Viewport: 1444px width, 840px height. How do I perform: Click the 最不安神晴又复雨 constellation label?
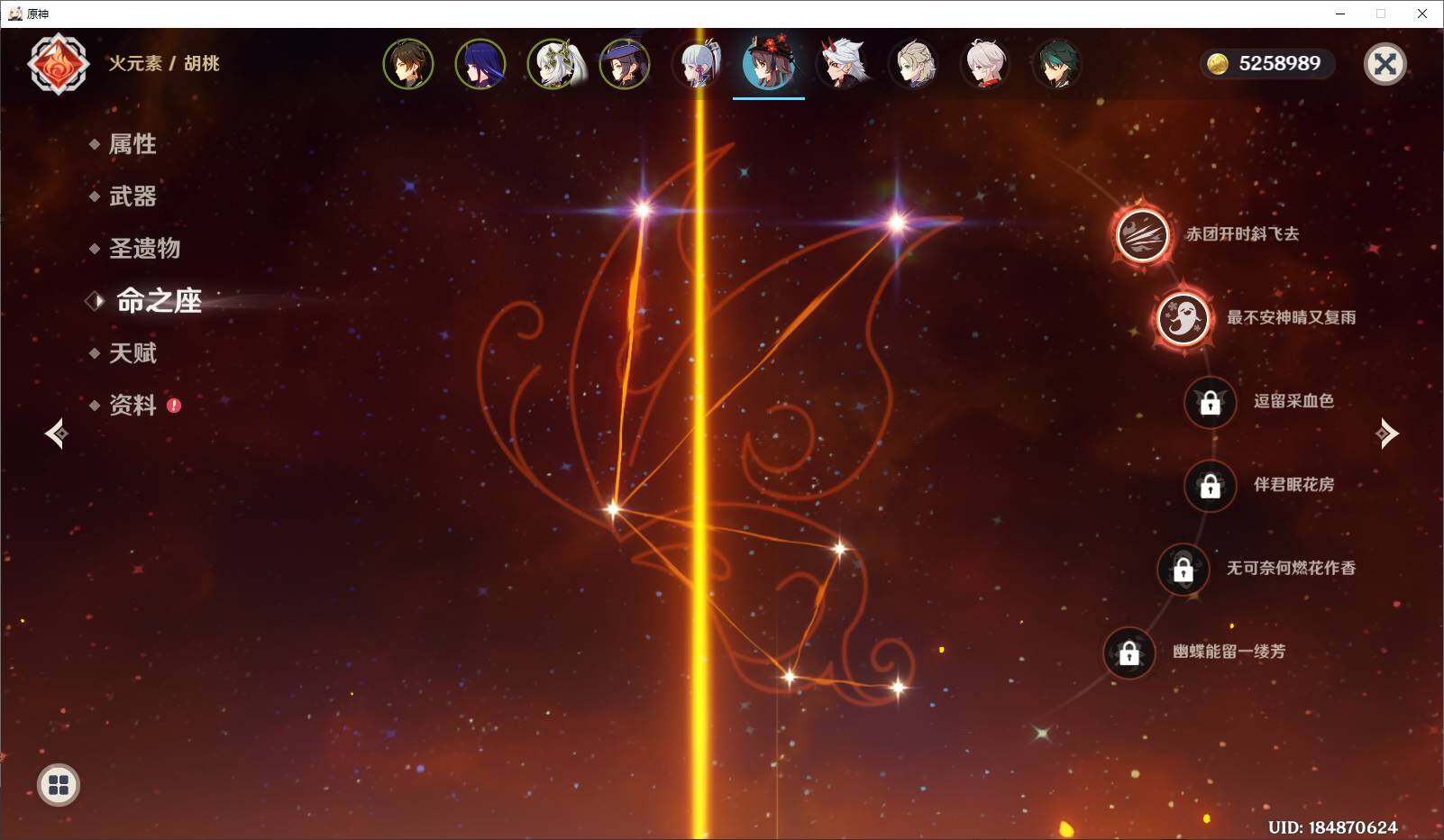tap(1291, 317)
